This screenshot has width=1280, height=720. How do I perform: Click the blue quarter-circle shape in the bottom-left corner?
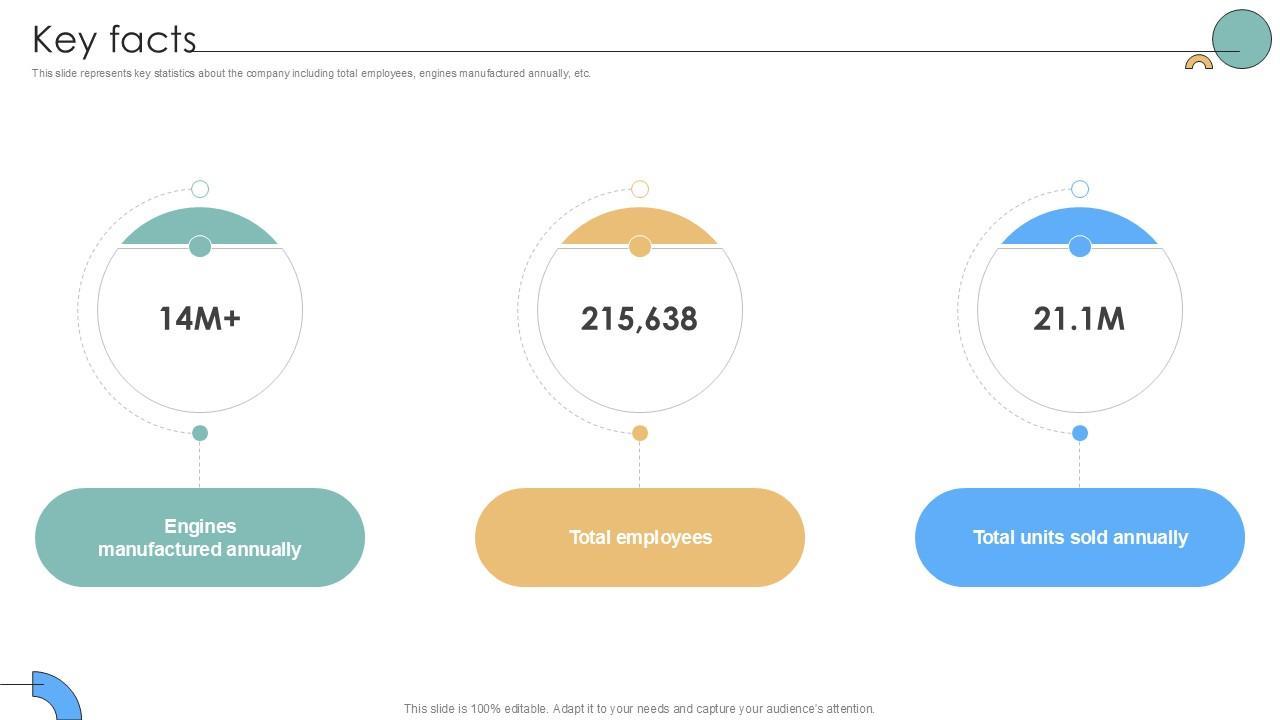[62, 696]
